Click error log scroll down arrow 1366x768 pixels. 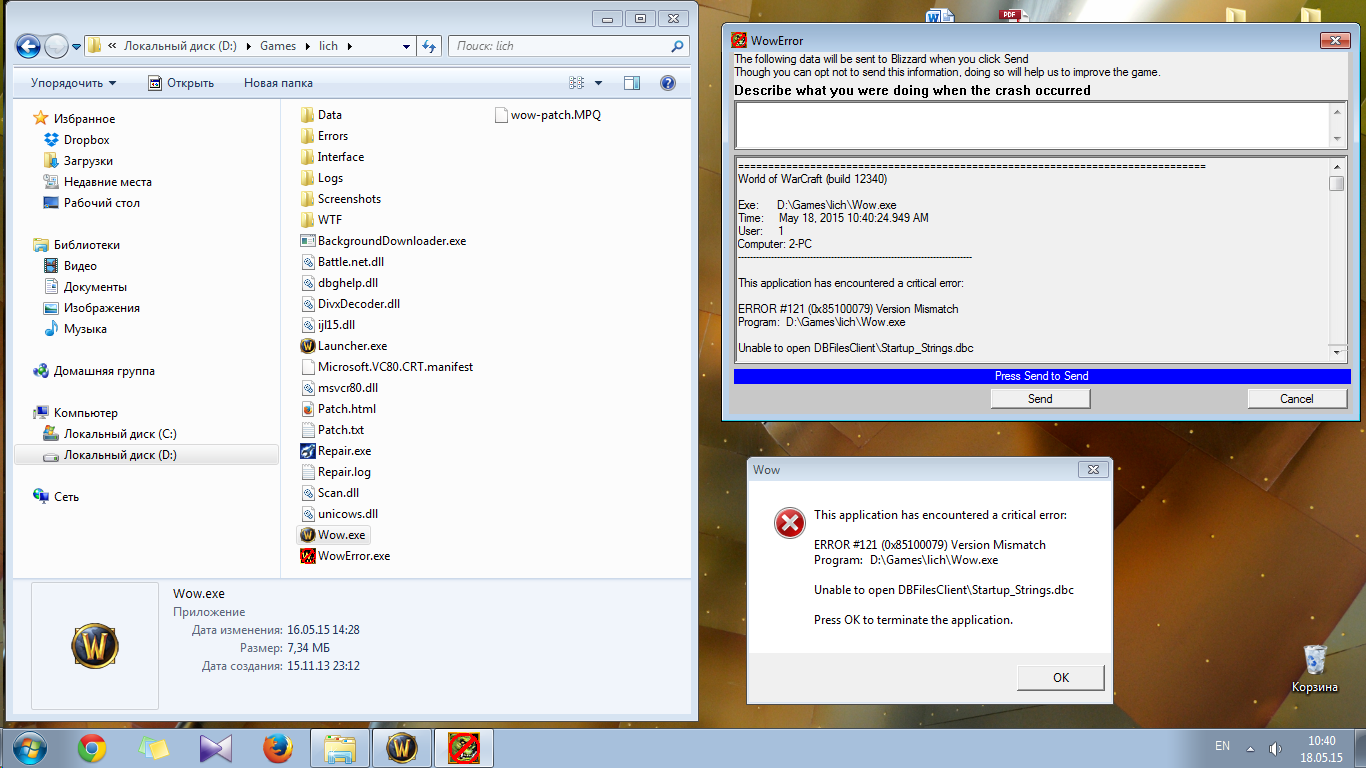1337,352
